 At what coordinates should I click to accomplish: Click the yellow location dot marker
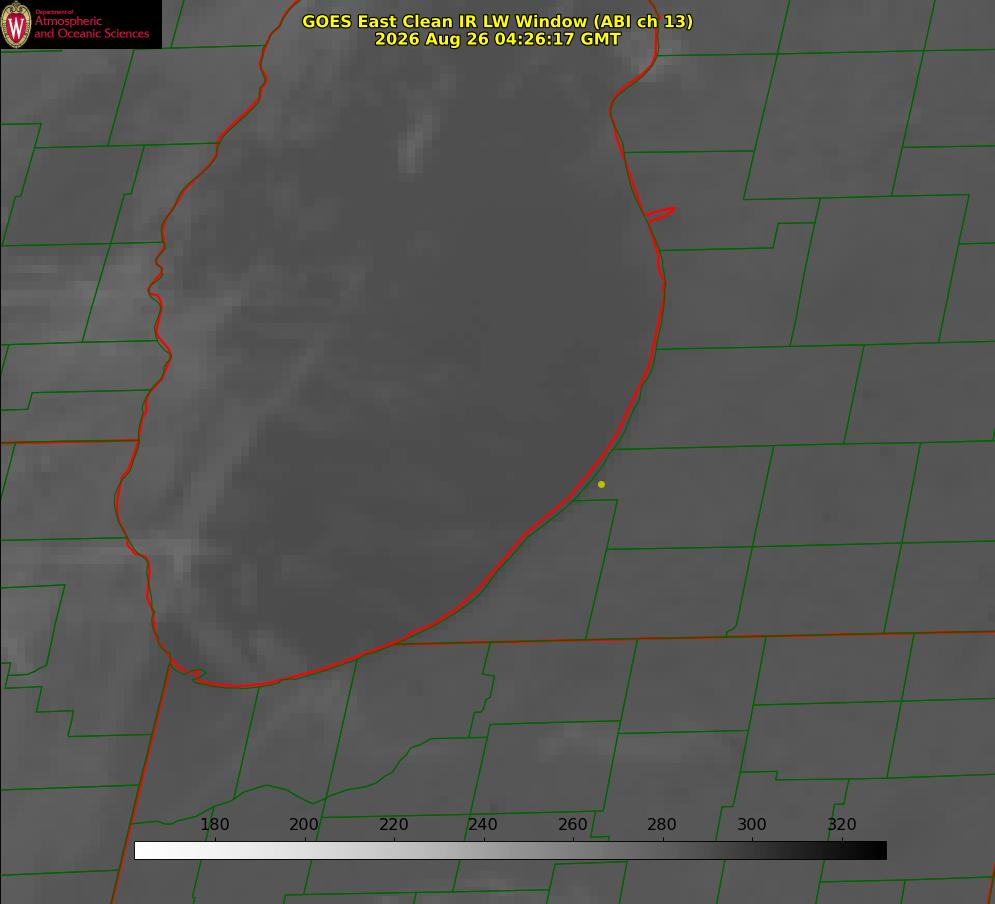(602, 484)
